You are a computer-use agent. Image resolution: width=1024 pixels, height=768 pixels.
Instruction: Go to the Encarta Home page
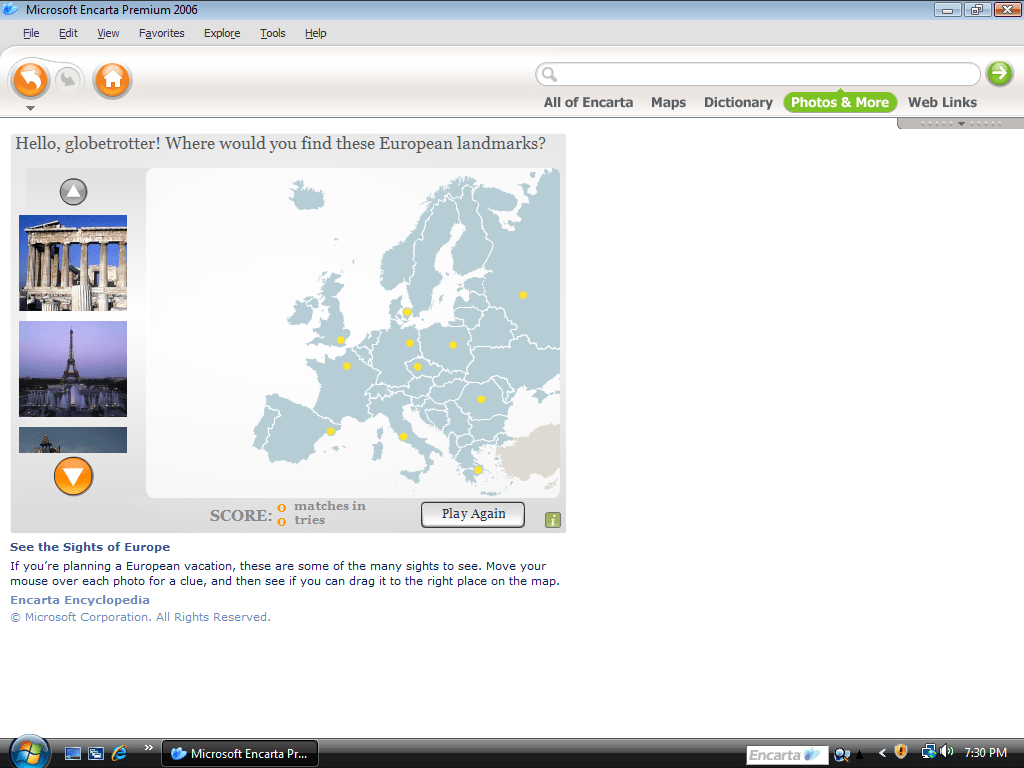click(112, 80)
